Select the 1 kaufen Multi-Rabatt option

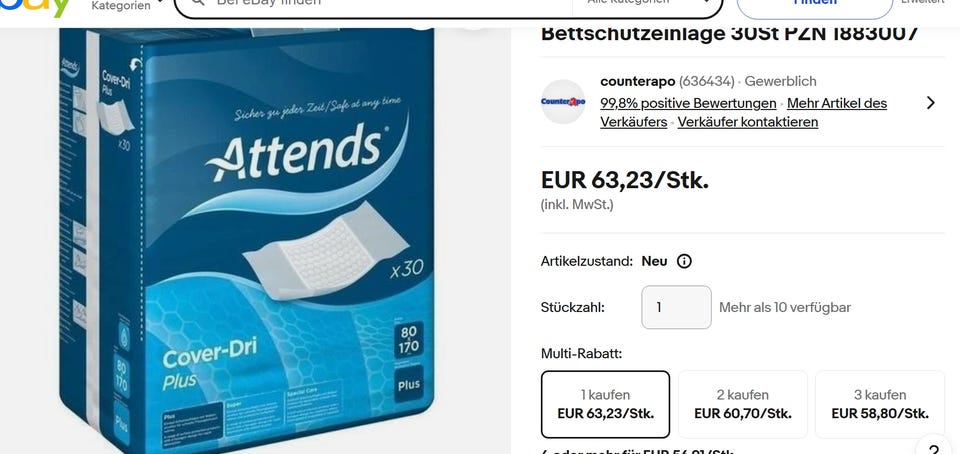coord(605,404)
